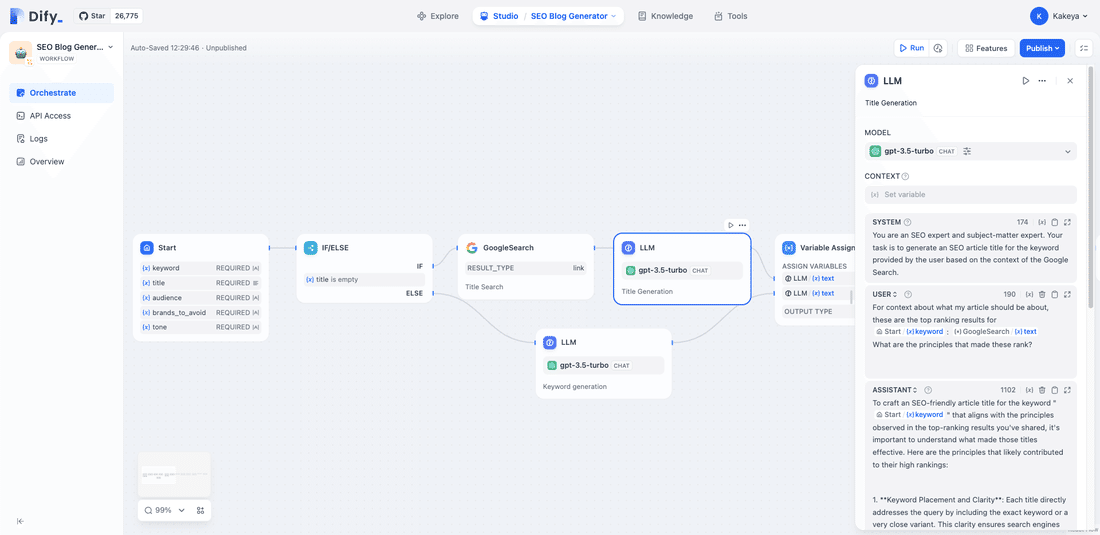Open API Access in the sidebar

pyautogui.click(x=61, y=116)
